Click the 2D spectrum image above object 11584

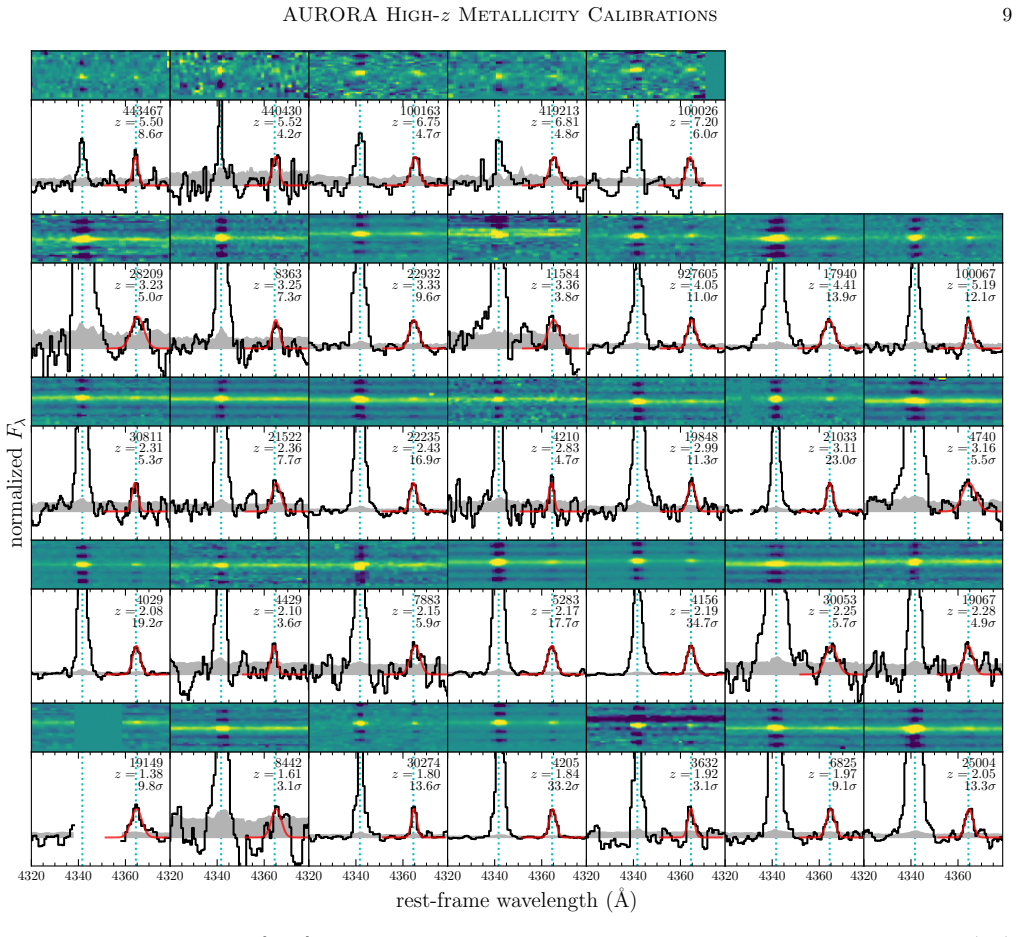coord(517,238)
